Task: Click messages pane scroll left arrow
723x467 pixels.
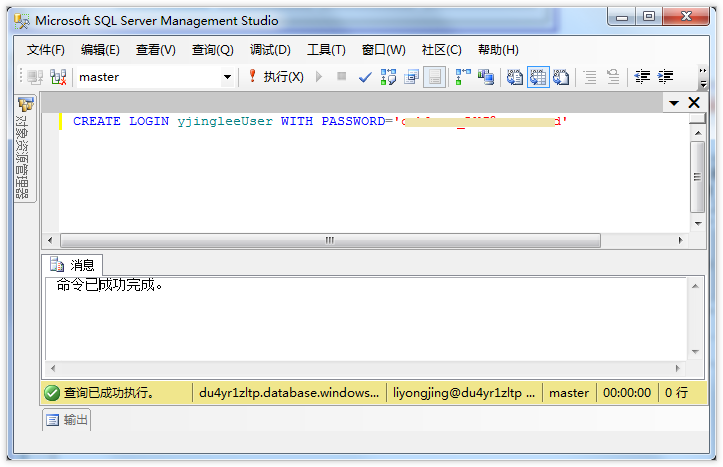Action: point(53,368)
